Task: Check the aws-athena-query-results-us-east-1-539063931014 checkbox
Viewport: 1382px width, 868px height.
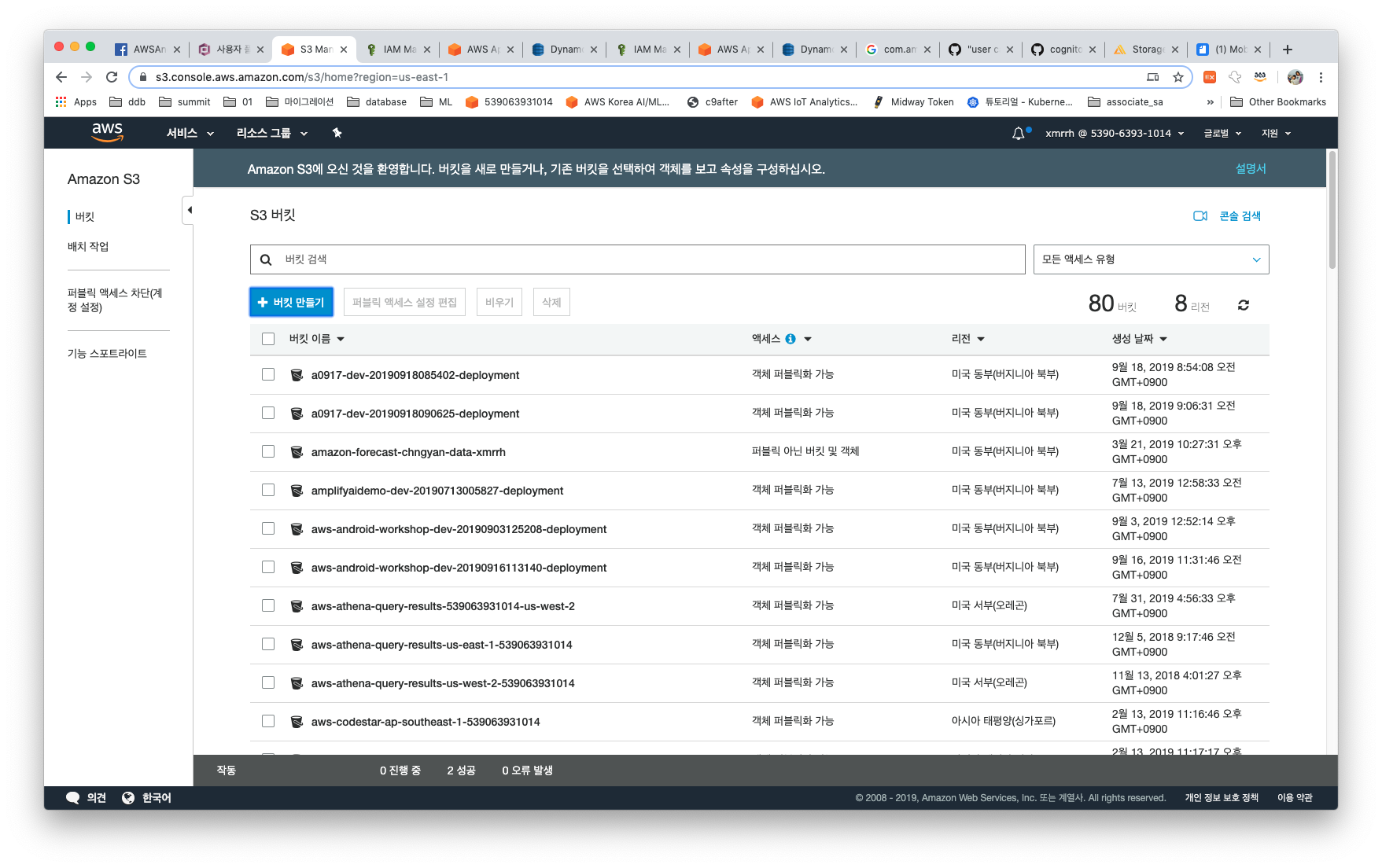Action: [x=268, y=644]
